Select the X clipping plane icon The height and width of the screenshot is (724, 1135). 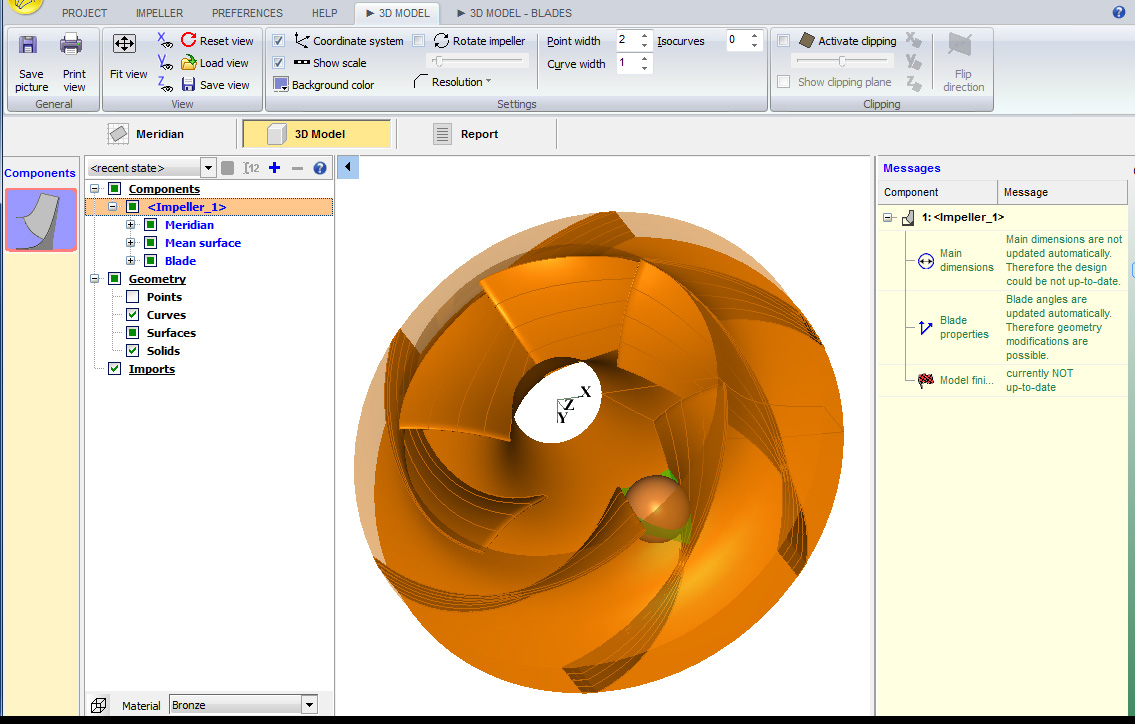pyautogui.click(x=914, y=41)
